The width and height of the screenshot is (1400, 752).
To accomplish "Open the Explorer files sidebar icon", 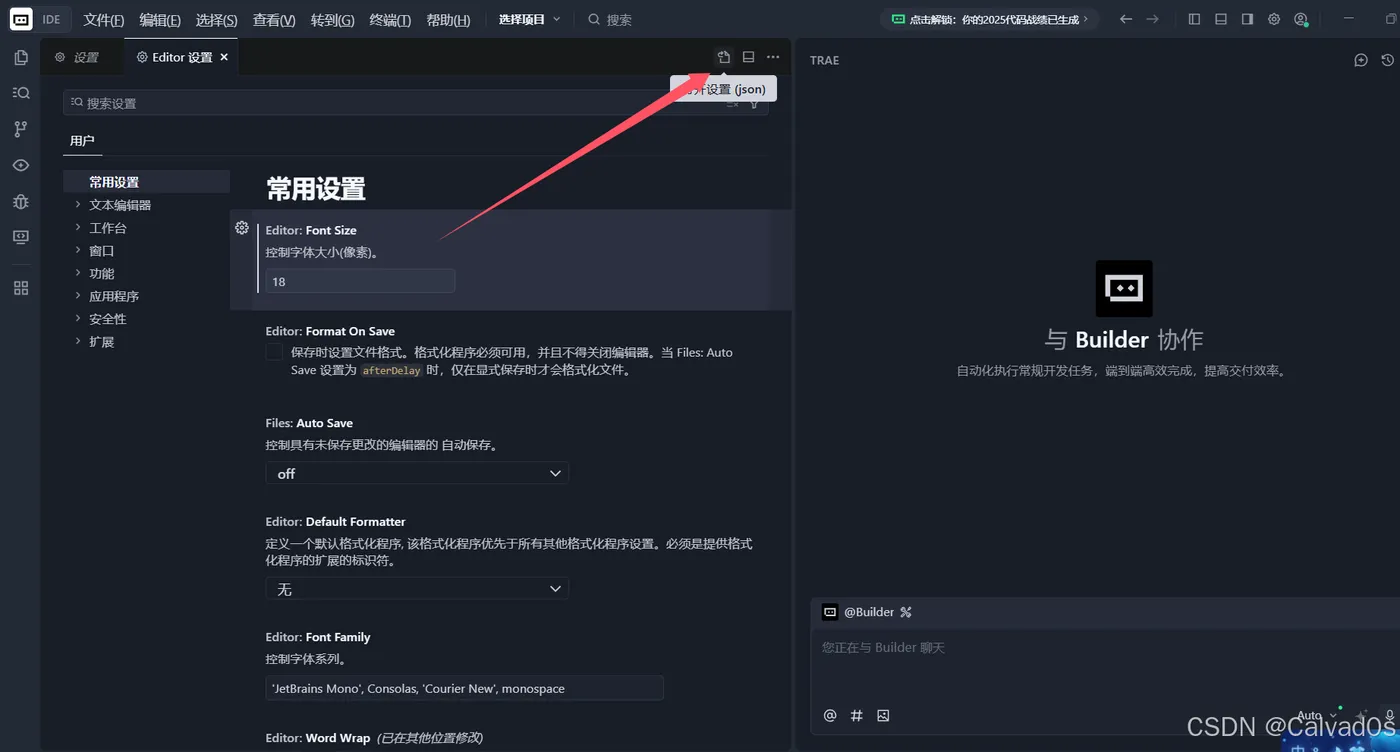I will (21, 58).
